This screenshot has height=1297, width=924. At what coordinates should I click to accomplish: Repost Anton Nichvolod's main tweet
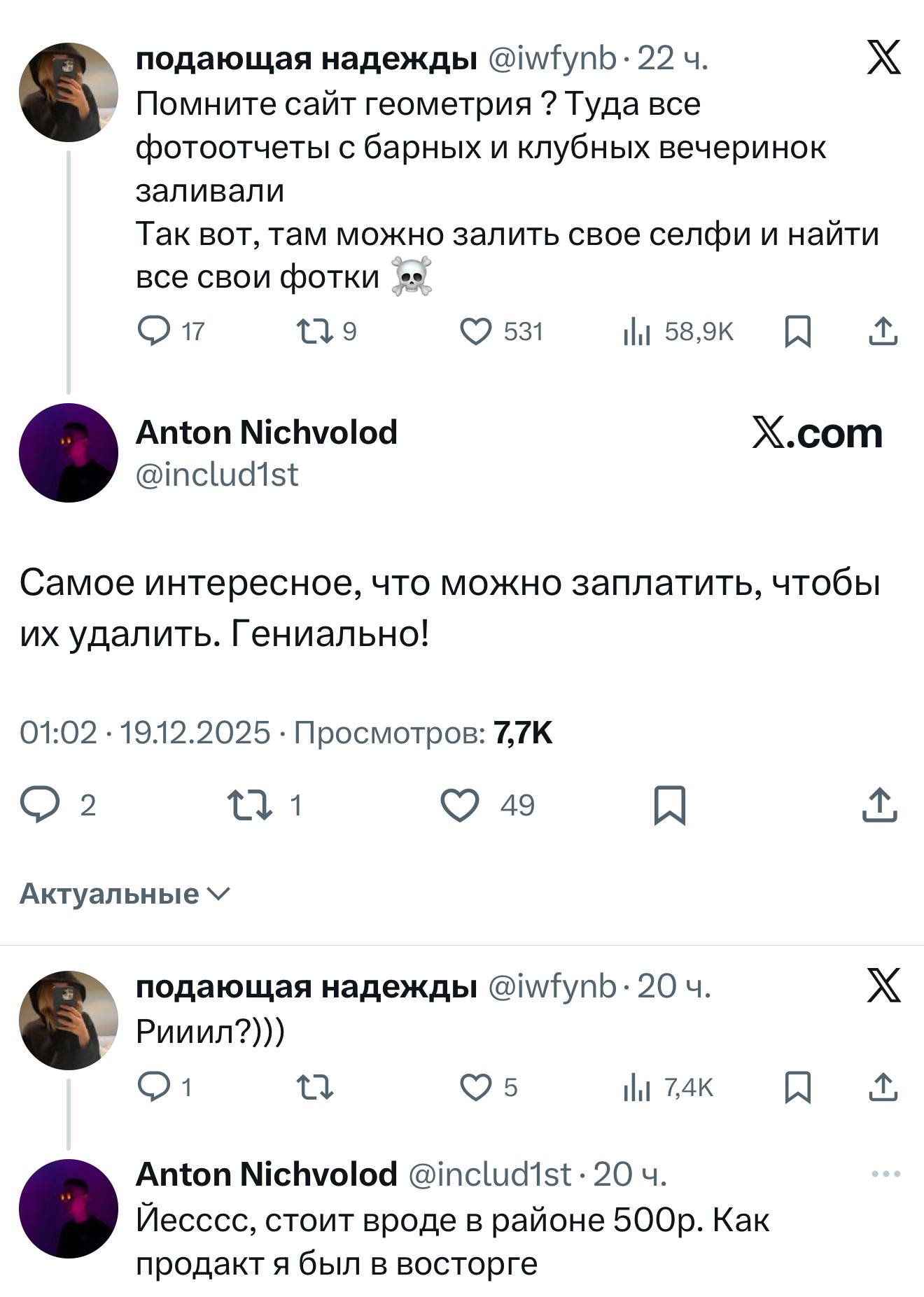coord(250,805)
